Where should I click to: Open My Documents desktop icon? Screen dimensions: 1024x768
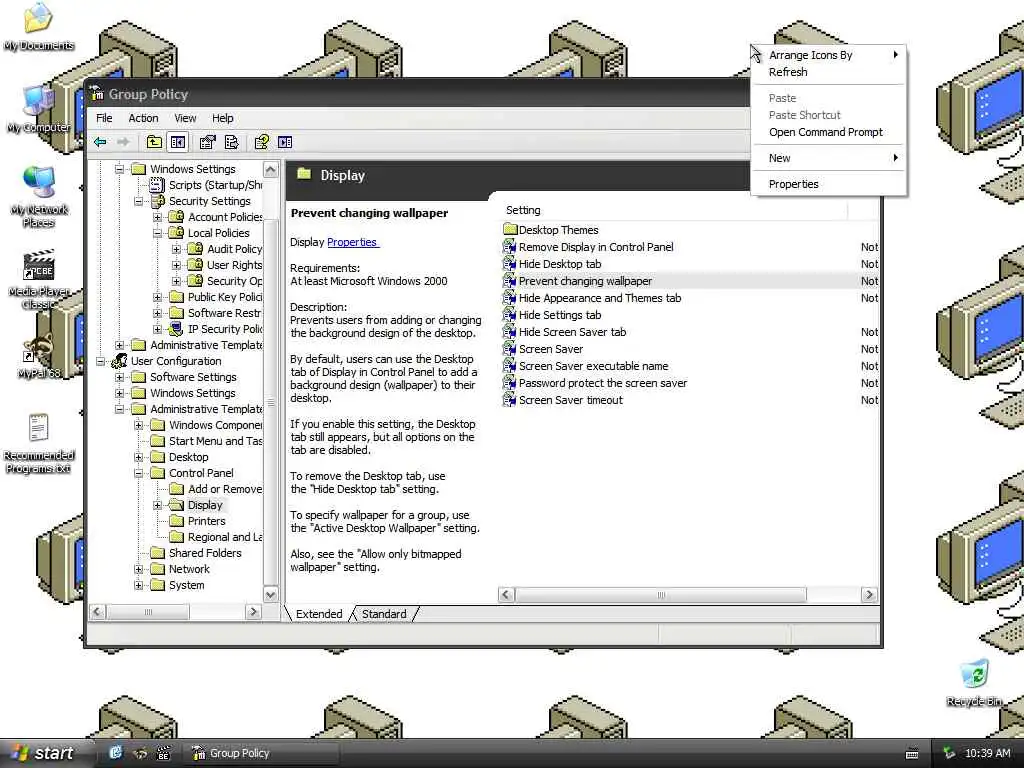coord(38,25)
